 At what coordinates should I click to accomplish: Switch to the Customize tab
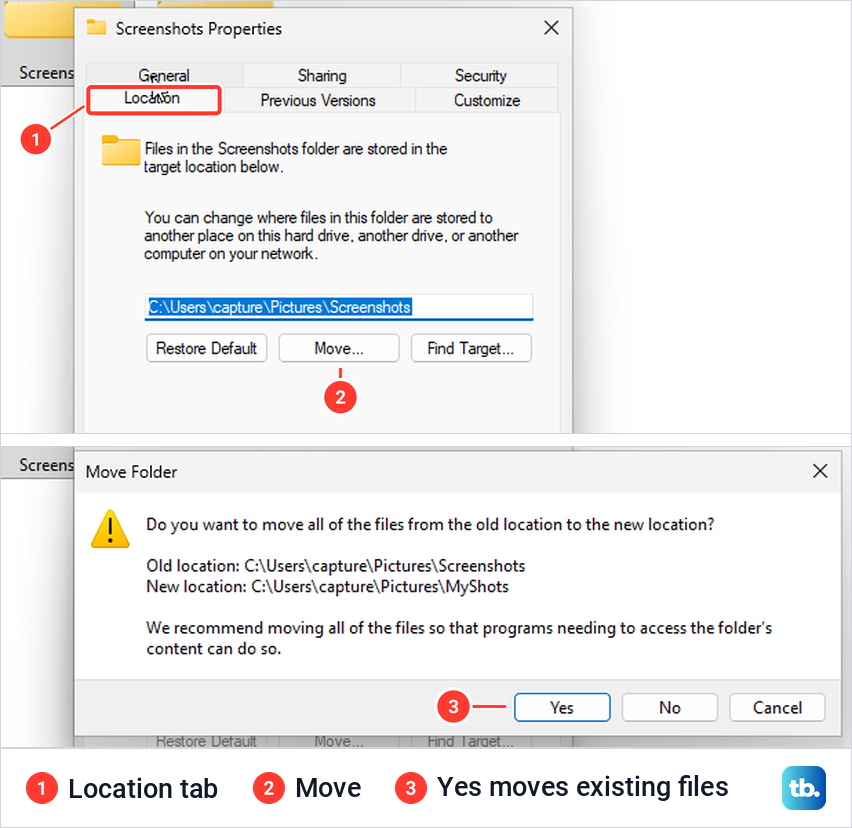487,101
